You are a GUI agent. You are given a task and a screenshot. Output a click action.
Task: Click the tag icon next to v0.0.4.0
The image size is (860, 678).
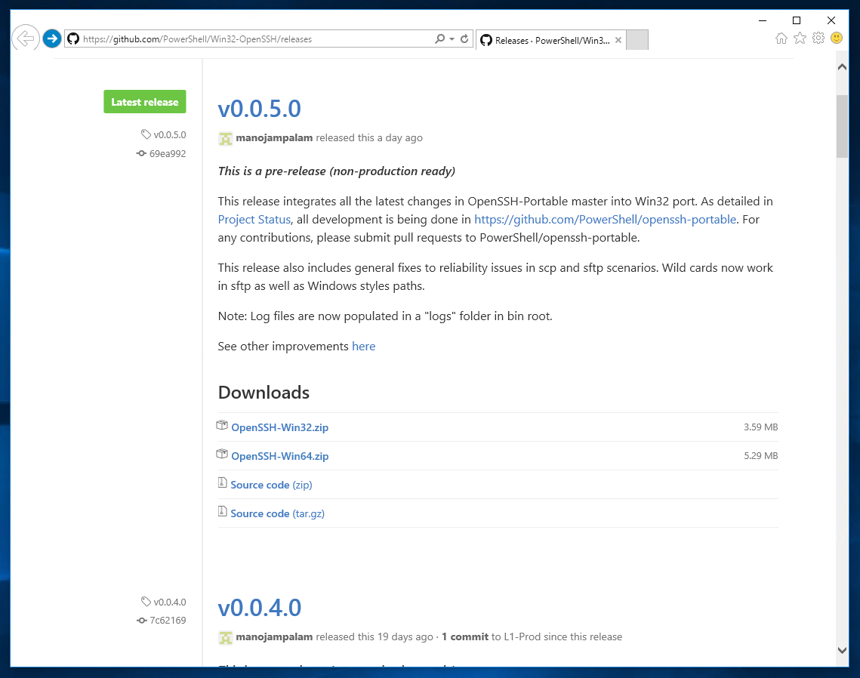pos(146,602)
